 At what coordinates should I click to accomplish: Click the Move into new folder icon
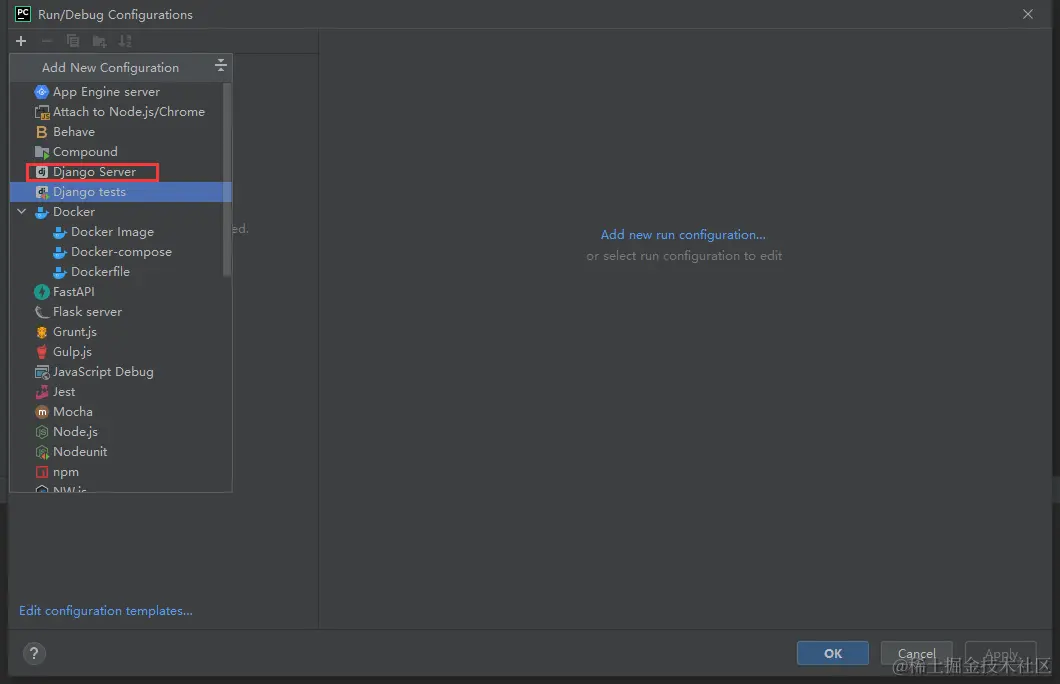point(99,41)
